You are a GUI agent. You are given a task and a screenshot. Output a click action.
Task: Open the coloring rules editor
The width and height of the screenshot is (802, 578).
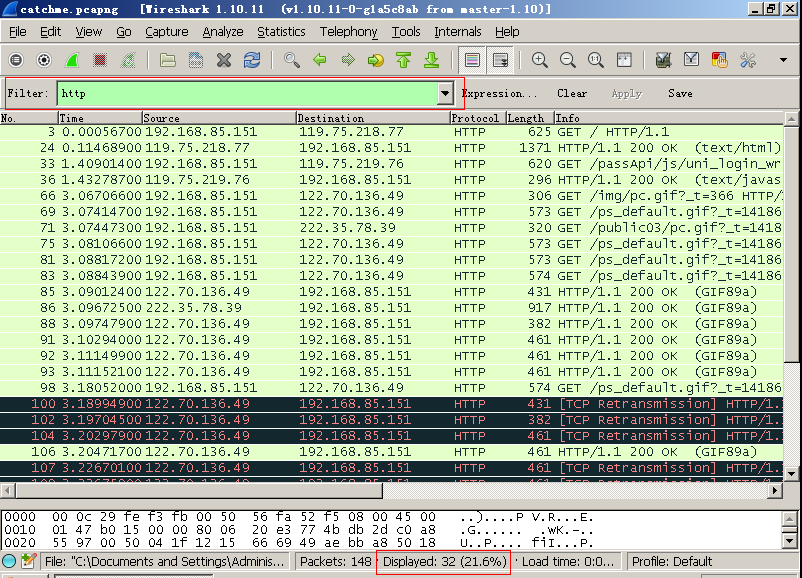(720, 60)
